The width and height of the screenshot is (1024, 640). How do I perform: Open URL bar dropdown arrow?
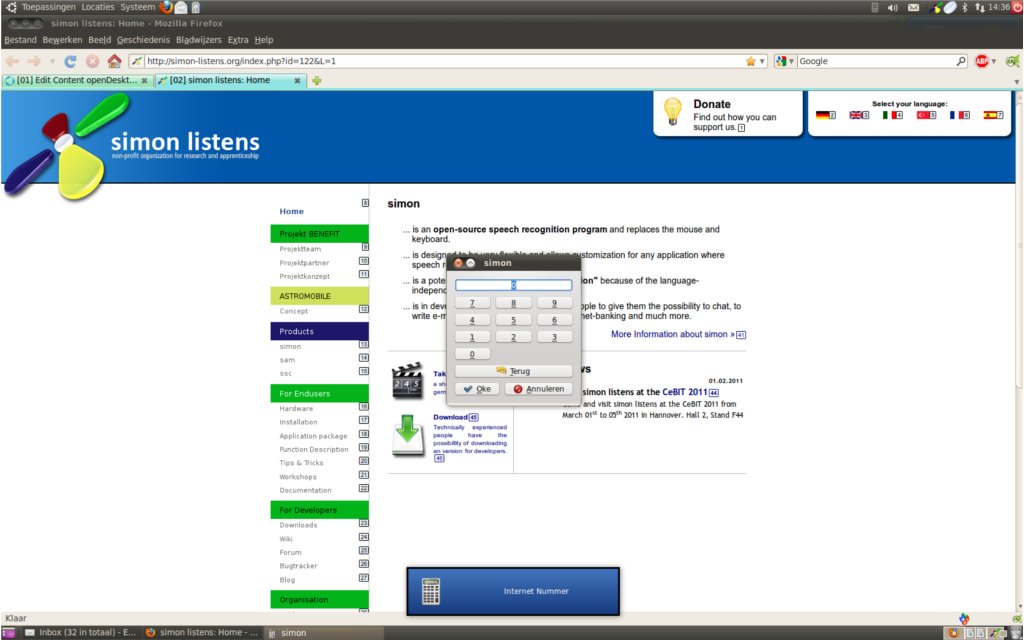pos(762,61)
